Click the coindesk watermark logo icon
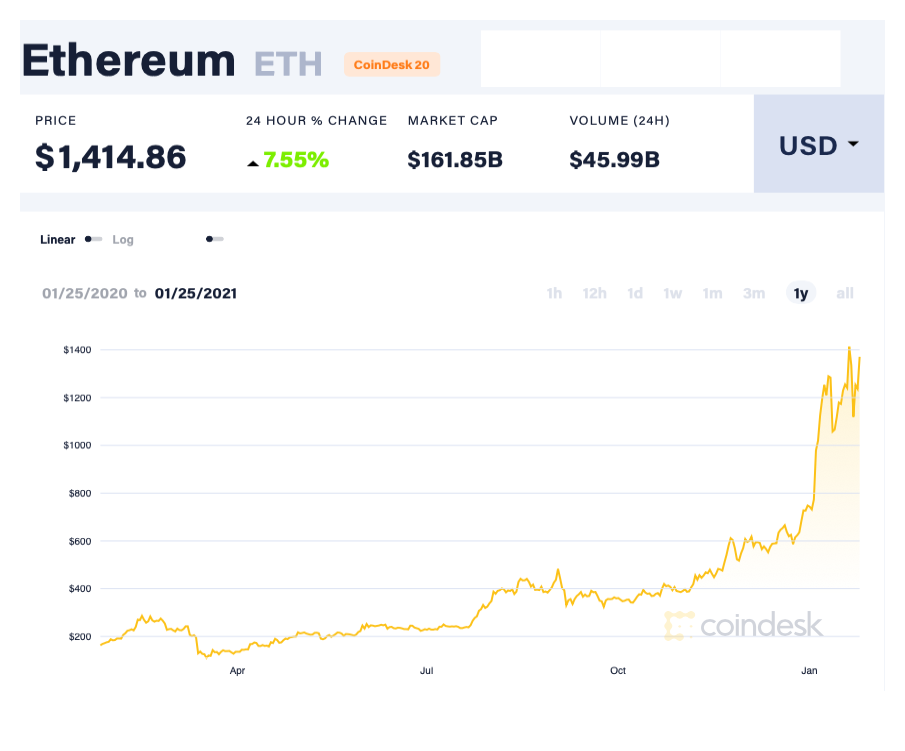The height and width of the screenshot is (751, 905). pyautogui.click(x=679, y=626)
